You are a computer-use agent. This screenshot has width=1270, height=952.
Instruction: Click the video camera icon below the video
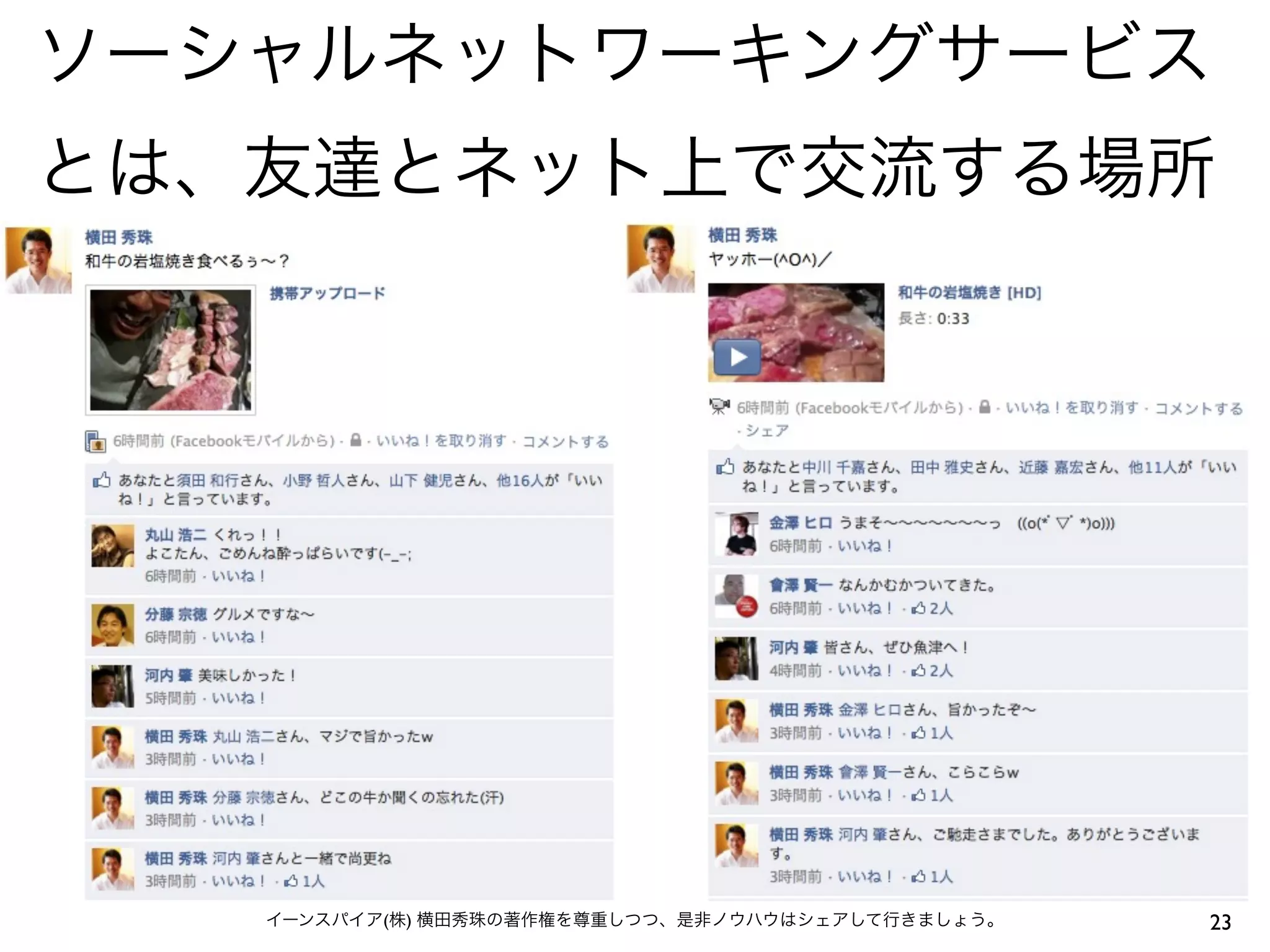pyautogui.click(x=719, y=406)
